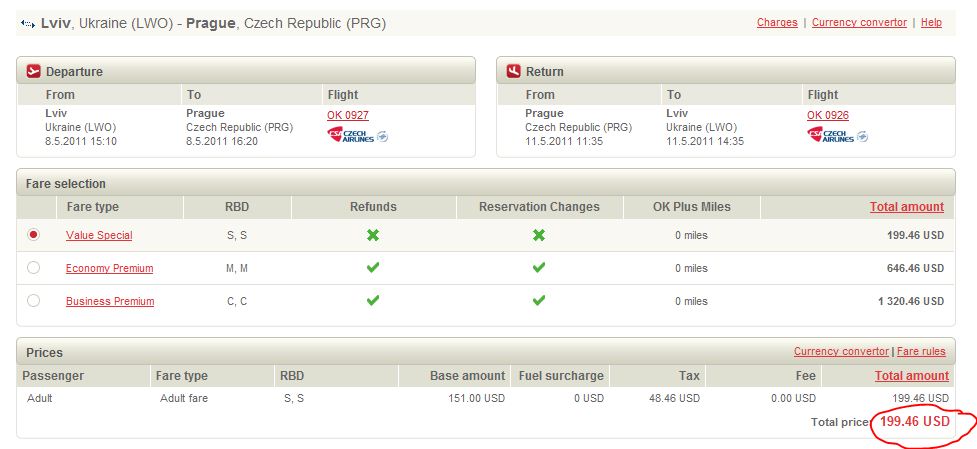The image size is (977, 449).
Task: Click Business Premium green check under Refunds
Action: (x=373, y=301)
